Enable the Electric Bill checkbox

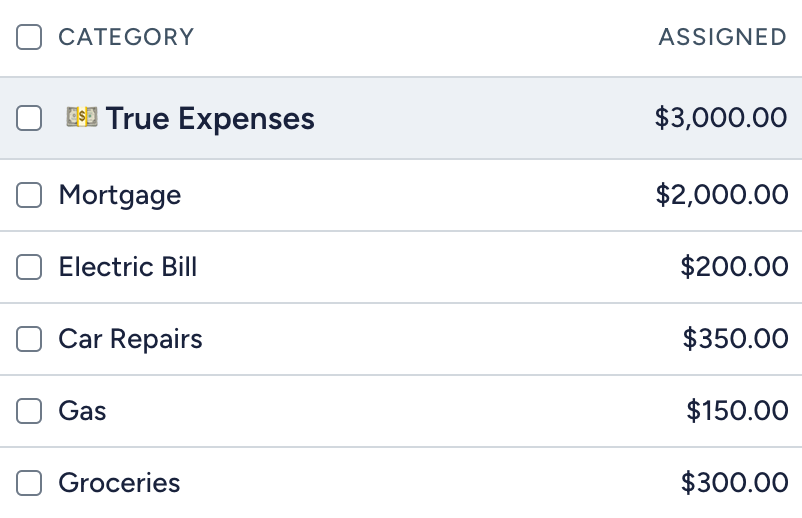[29, 267]
